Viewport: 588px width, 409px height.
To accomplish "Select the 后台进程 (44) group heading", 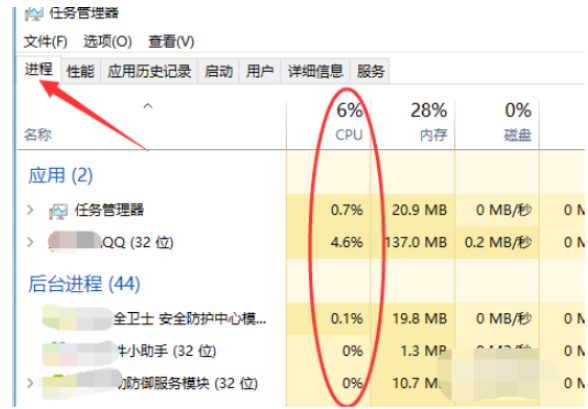I will click(84, 284).
